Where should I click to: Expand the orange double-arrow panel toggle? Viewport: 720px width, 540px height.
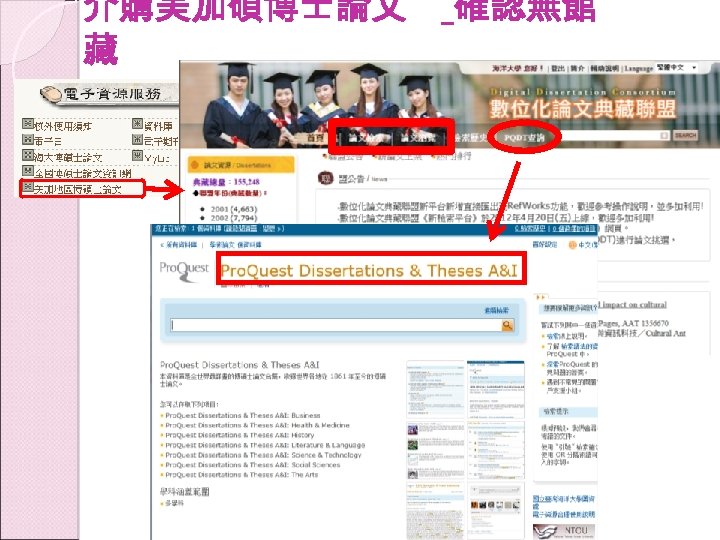click(x=540, y=297)
